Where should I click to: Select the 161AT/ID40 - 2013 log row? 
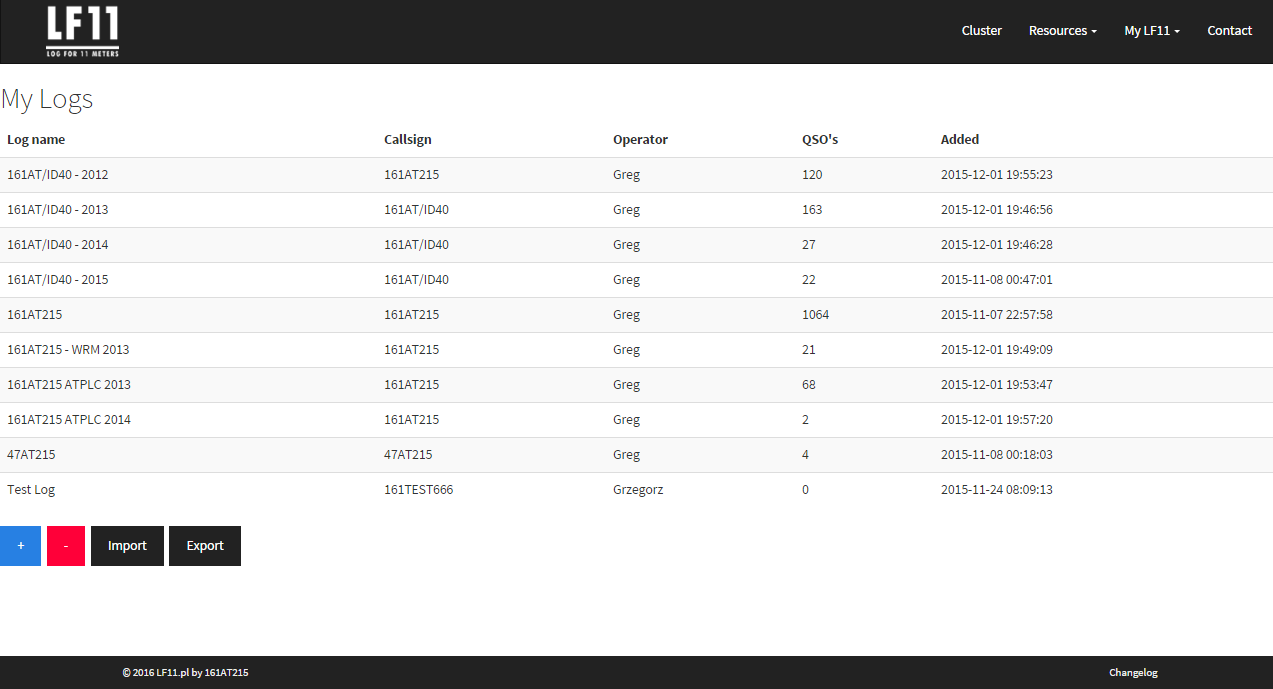tap(57, 210)
